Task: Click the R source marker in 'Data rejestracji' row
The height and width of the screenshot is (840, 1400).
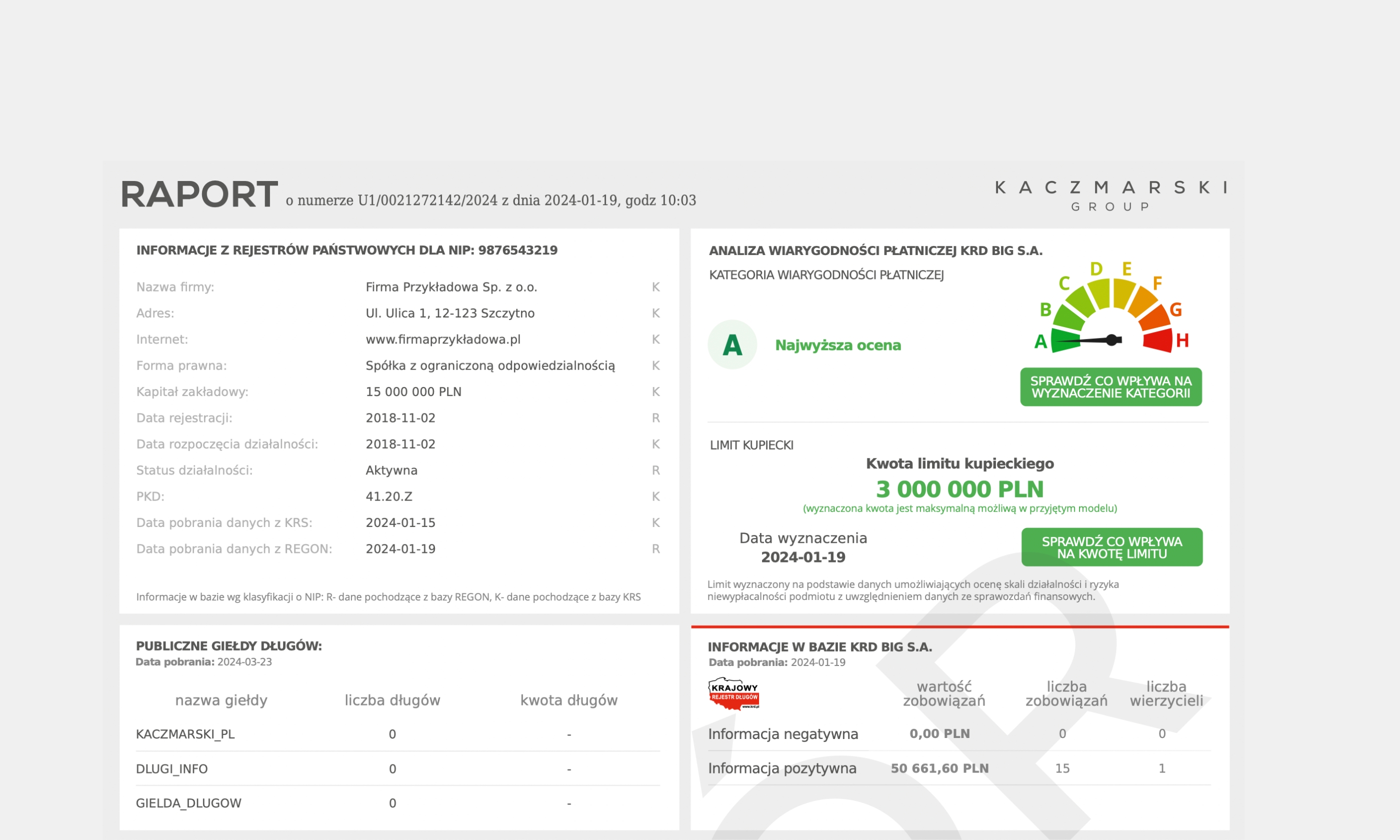Action: tap(656, 417)
